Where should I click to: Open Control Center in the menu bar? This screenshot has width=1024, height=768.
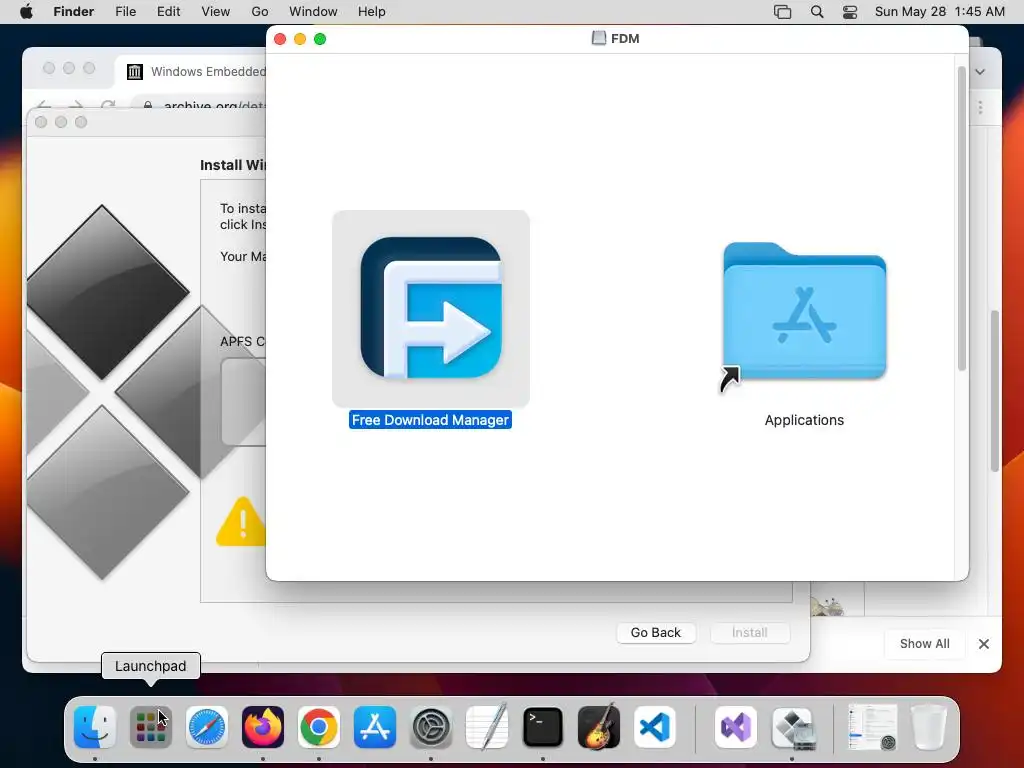pyautogui.click(x=850, y=12)
